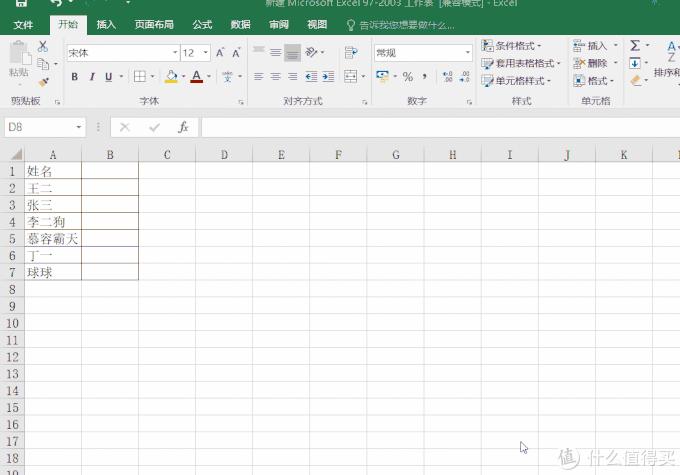Center text horizontally
The image size is (680, 475).
coord(275,77)
